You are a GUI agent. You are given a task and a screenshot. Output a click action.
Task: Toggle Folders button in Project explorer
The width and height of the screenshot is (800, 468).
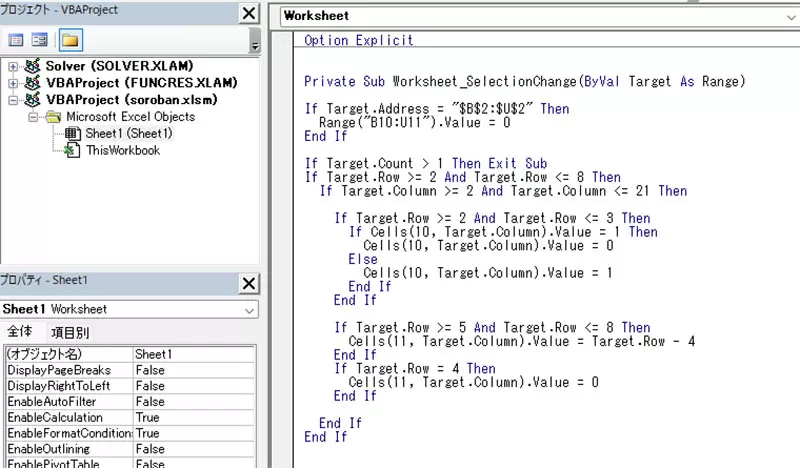tap(69, 40)
